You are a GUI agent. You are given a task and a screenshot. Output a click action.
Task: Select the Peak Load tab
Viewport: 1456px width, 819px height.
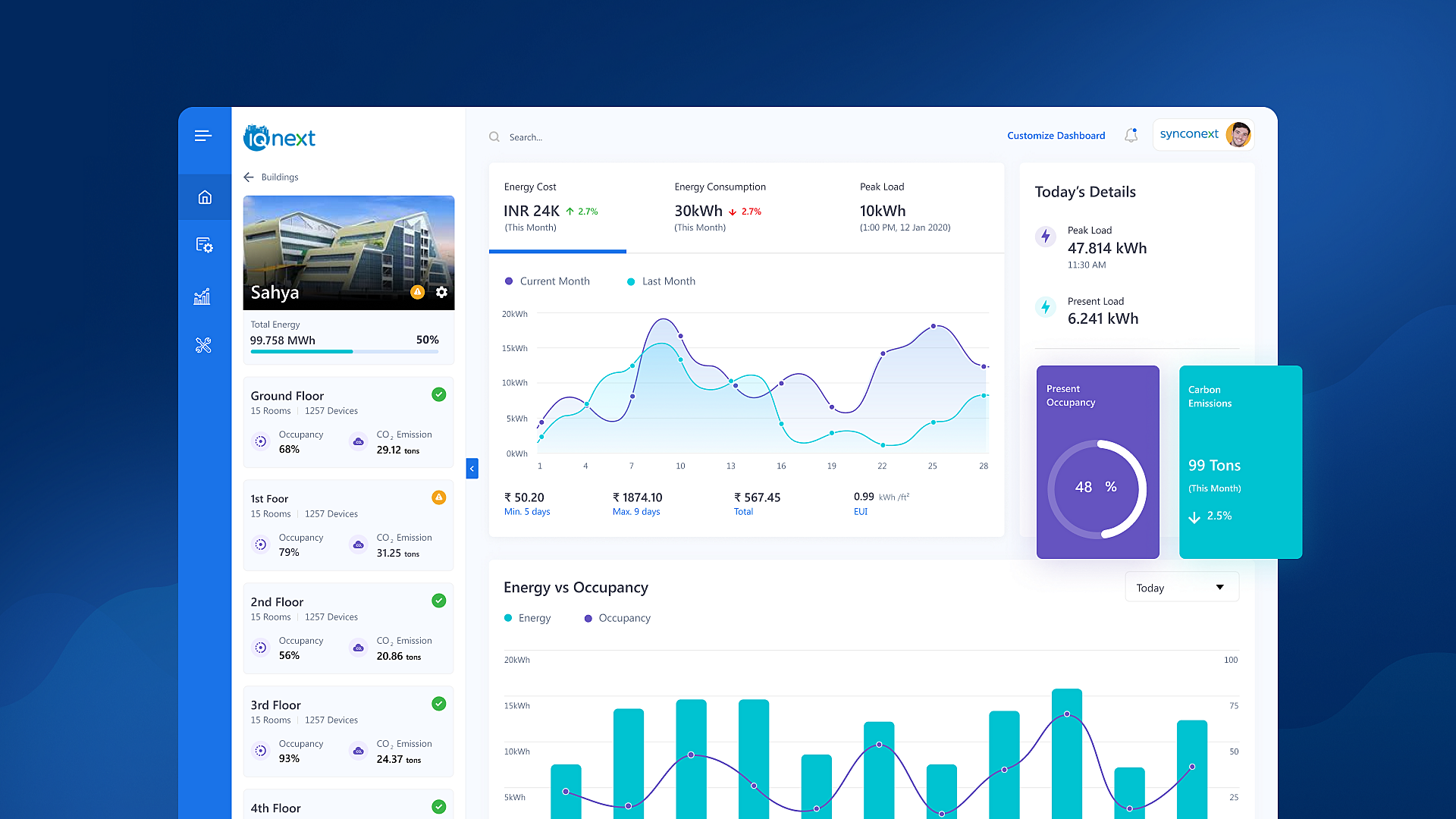(905, 207)
